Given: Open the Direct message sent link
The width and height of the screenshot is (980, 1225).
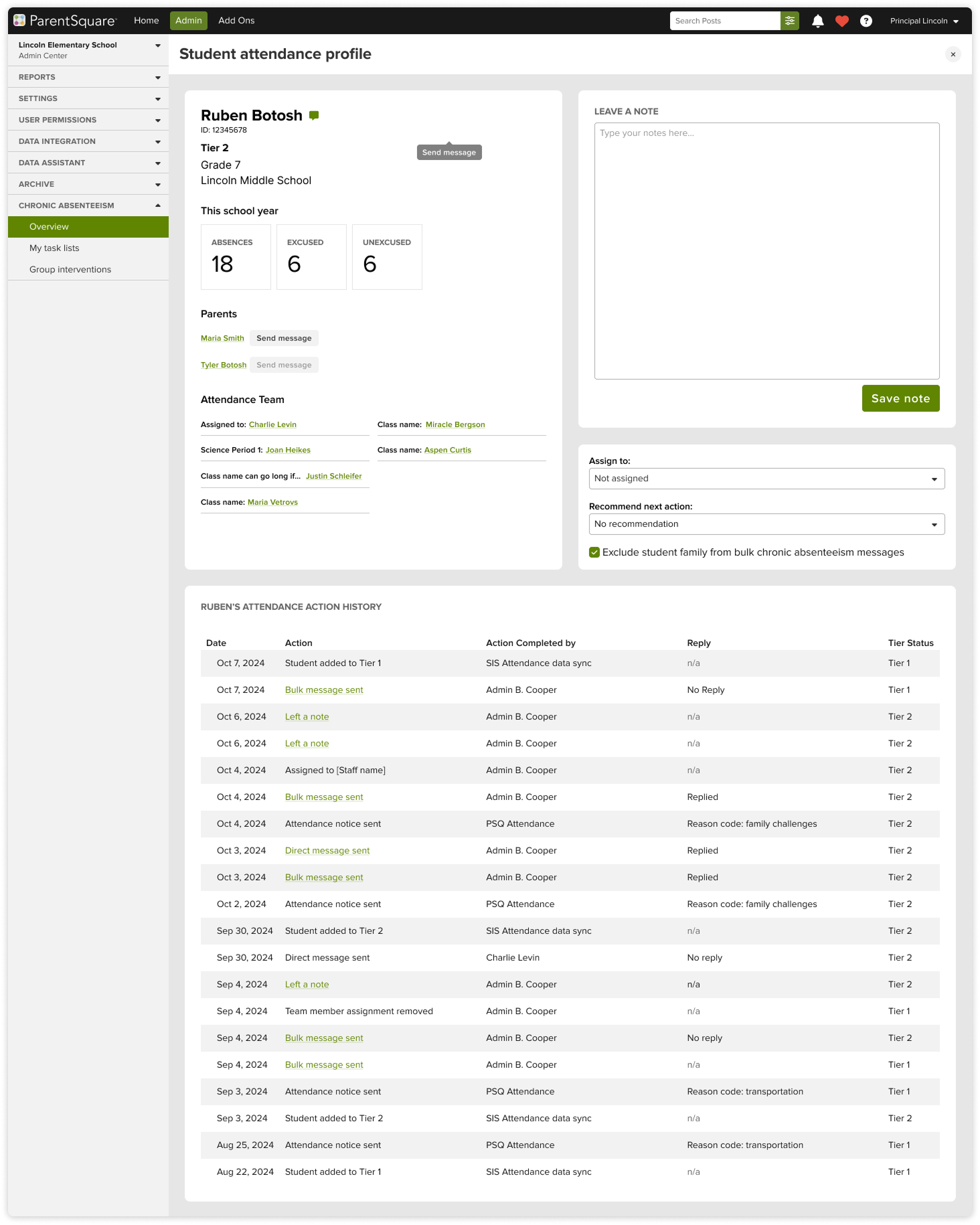Looking at the screenshot, I should 327,851.
